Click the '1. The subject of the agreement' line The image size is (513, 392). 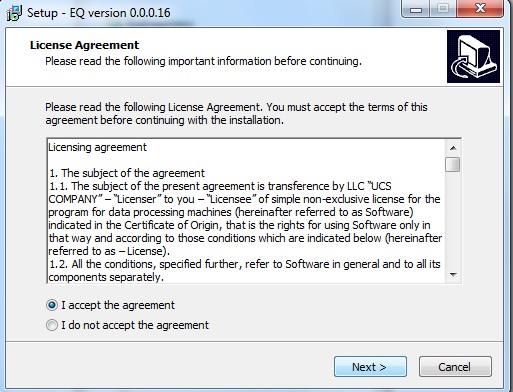(x=127, y=173)
